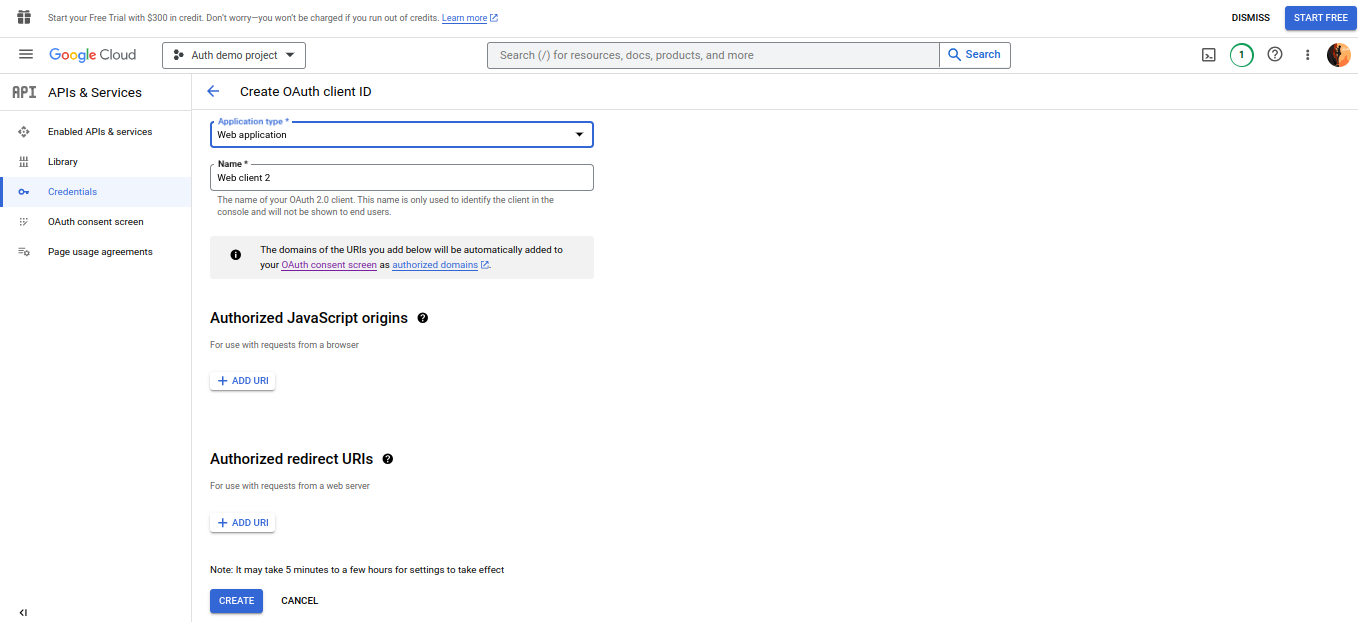This screenshot has width=1358, height=622.
Task: Click the Name field containing Web client 2
Action: [402, 177]
